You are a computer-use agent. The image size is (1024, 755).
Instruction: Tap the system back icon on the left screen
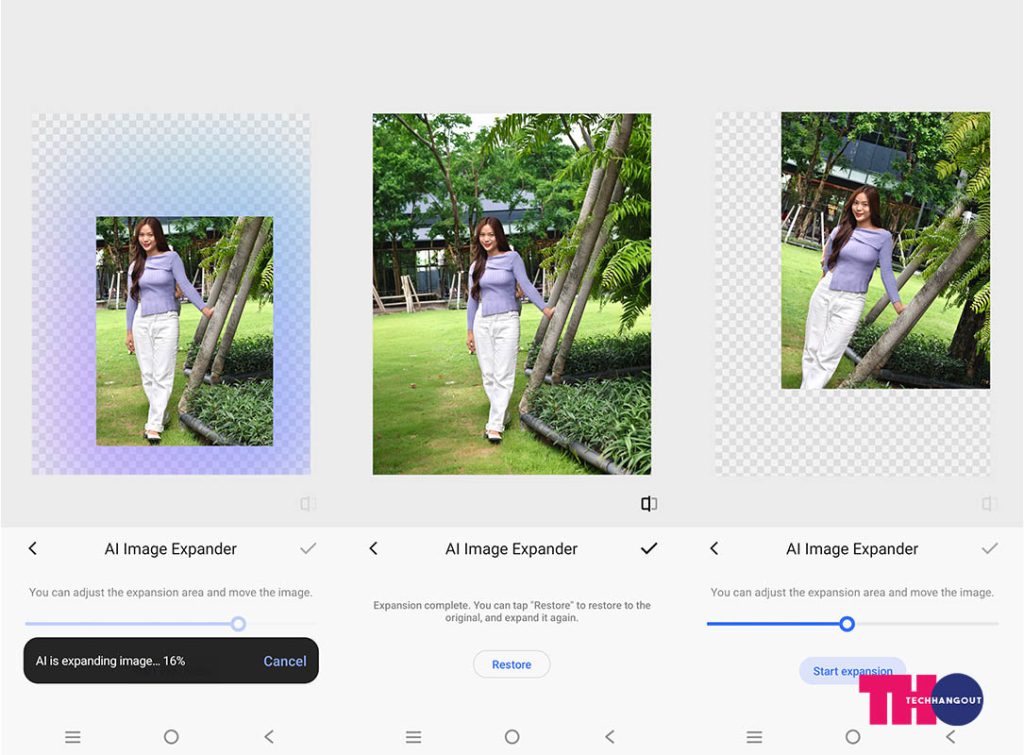[269, 737]
